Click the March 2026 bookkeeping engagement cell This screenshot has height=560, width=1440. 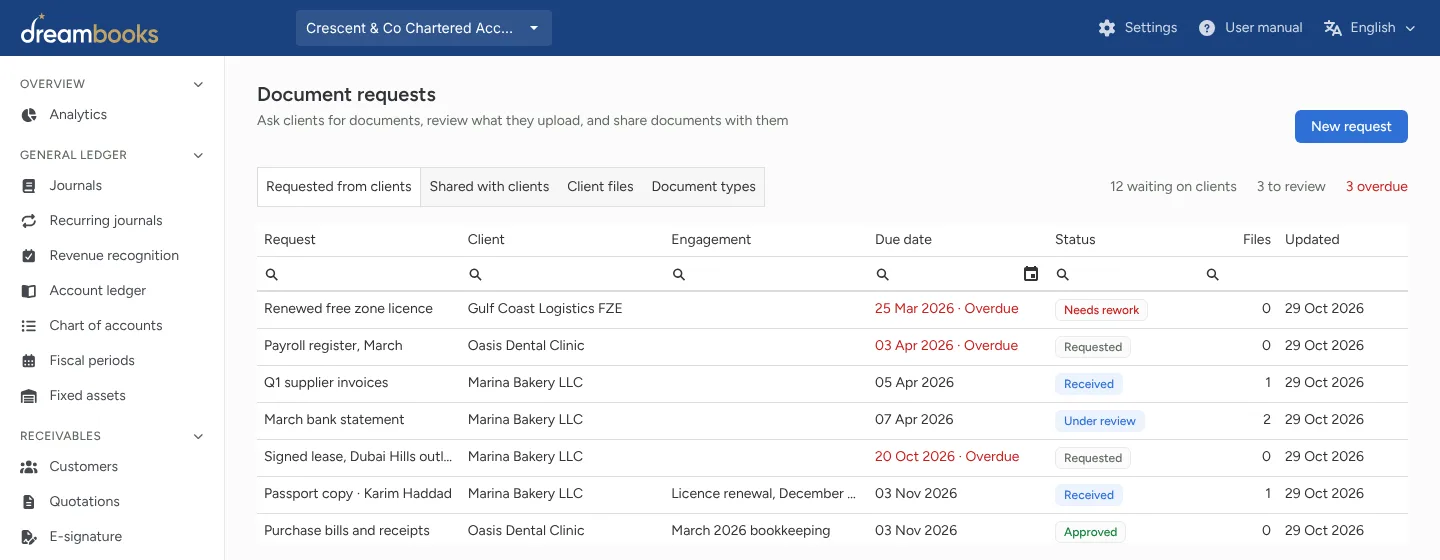coord(751,531)
